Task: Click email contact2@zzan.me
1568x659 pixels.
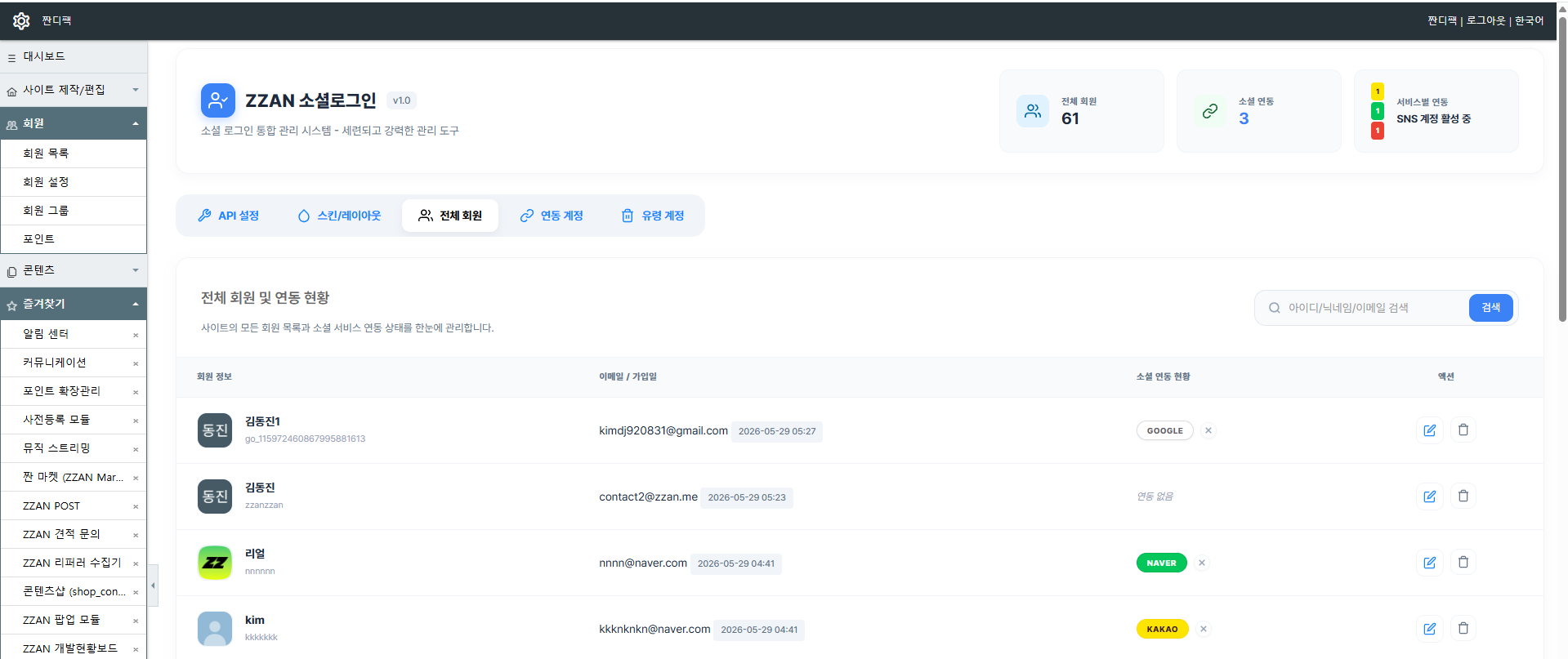Action: coord(649,496)
